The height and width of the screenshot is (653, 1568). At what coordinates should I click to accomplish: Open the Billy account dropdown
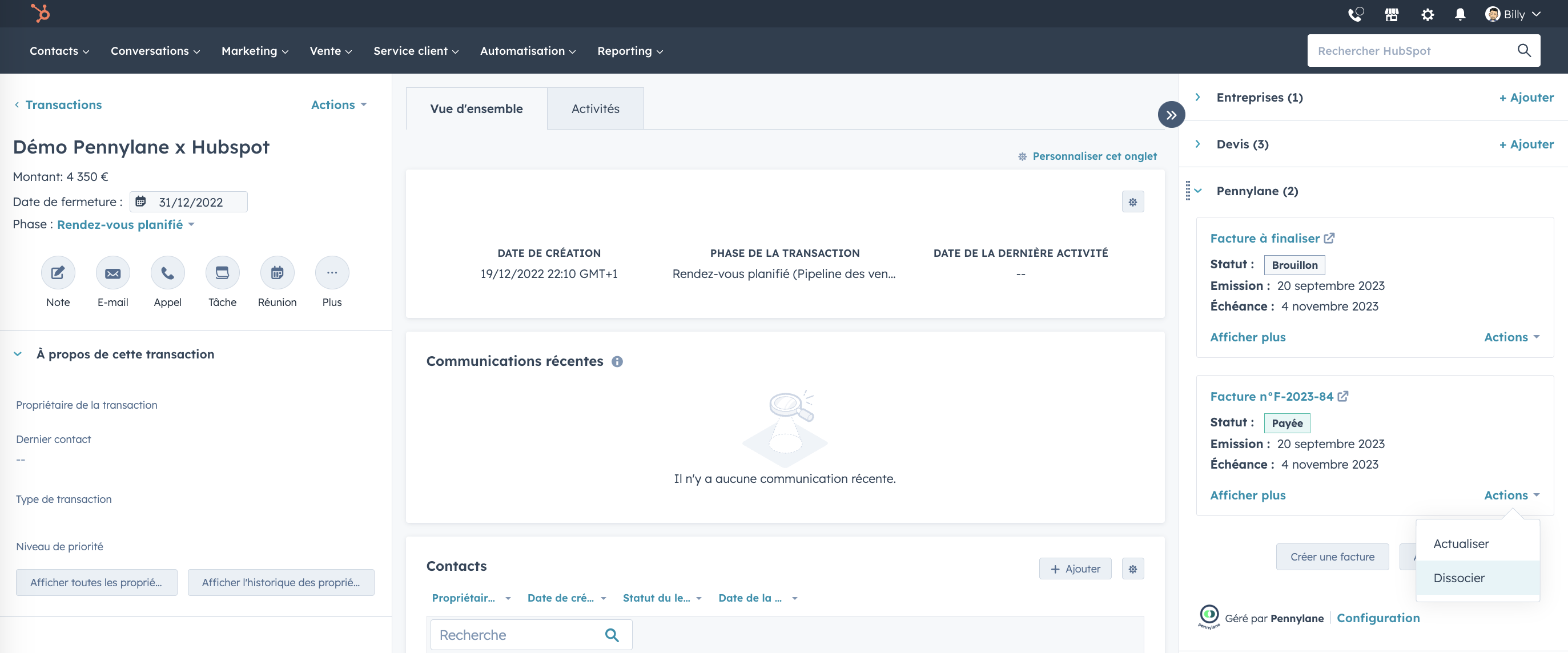pyautogui.click(x=1513, y=14)
